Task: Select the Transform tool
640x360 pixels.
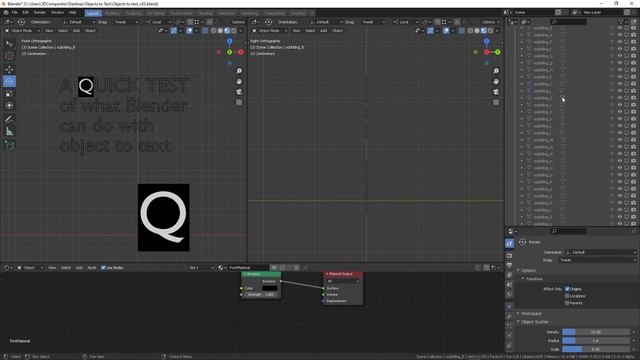Action: pos(9,106)
